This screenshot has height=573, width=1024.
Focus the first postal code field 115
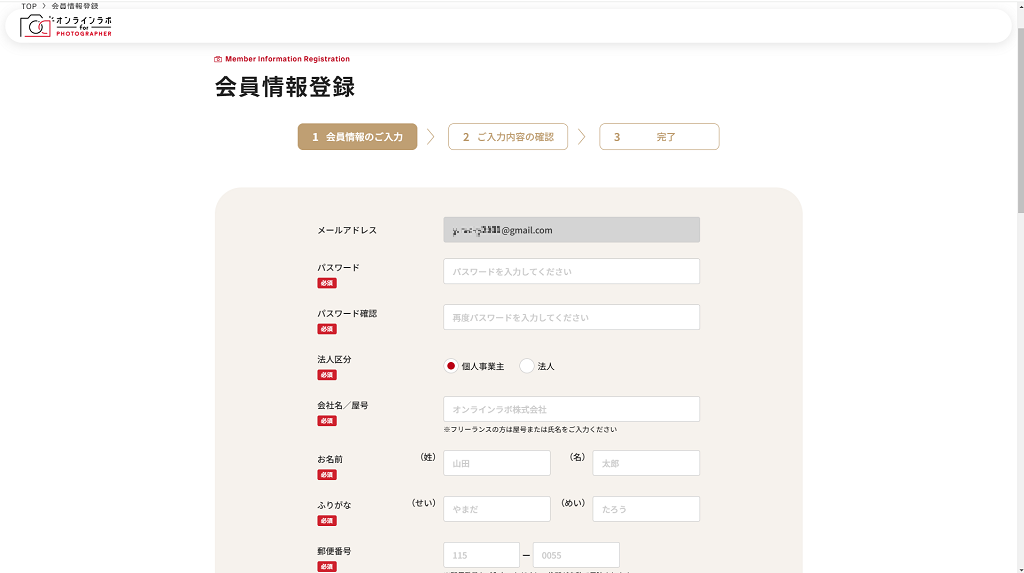click(481, 555)
